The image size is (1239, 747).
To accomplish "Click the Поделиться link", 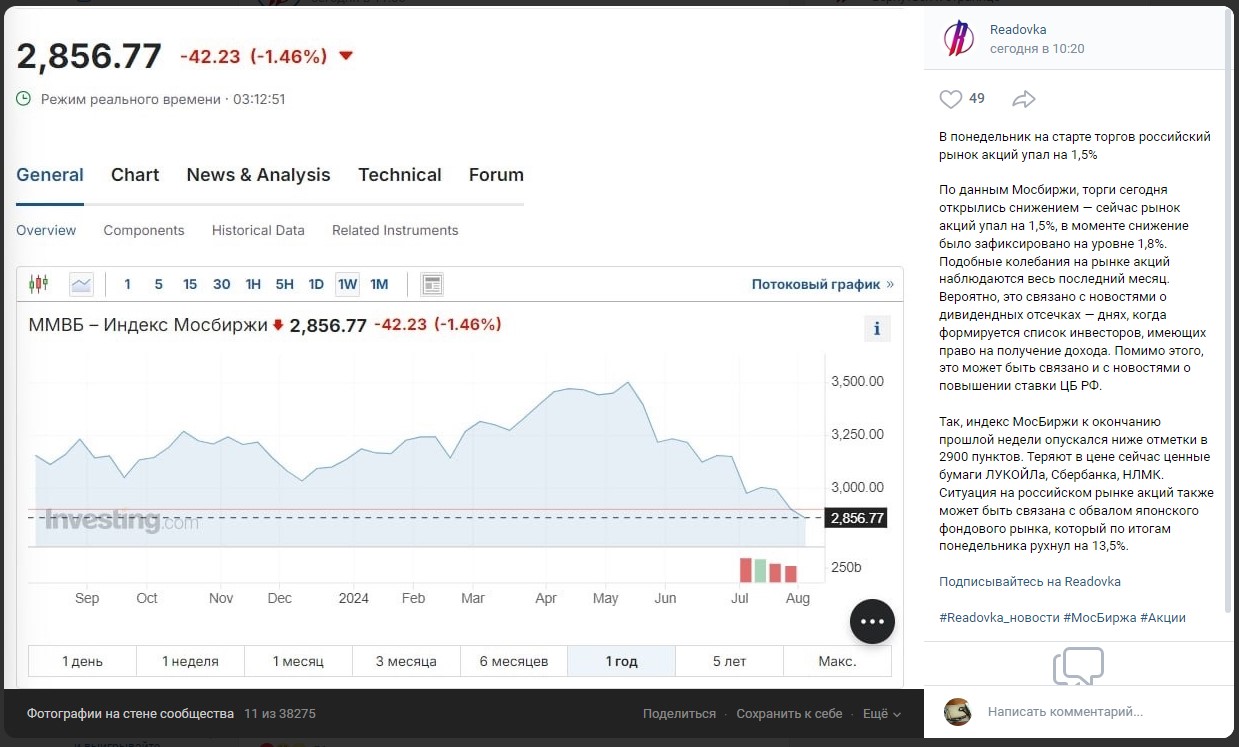I will click(x=679, y=714).
